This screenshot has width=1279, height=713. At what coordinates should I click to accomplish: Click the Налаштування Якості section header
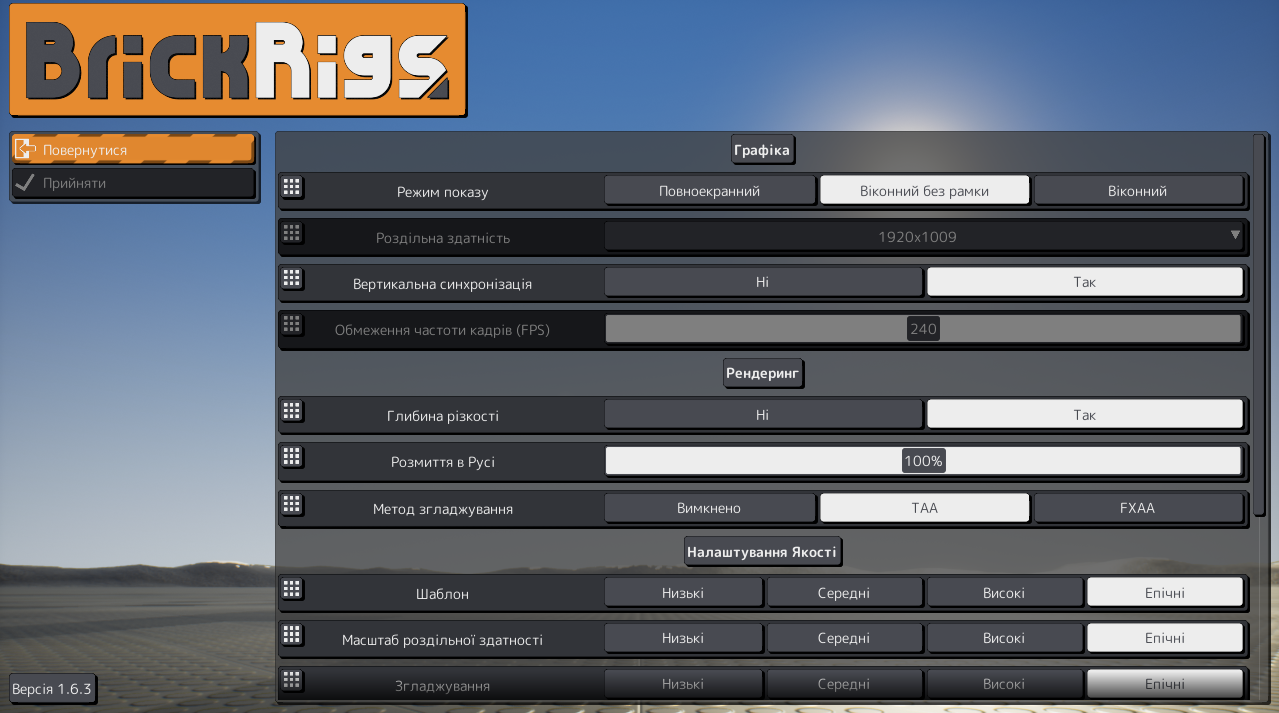[x=763, y=551]
